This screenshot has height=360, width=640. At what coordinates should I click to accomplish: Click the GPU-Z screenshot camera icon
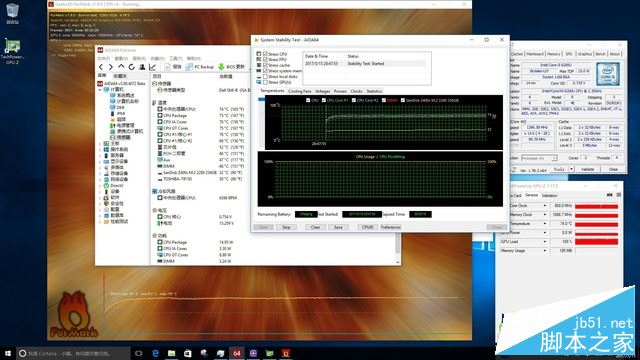609,195
